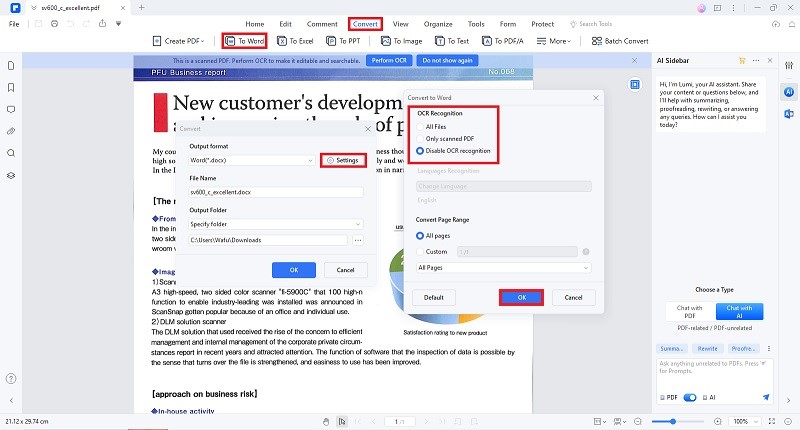Open the bookmarks panel icon

pyautogui.click(x=11, y=87)
